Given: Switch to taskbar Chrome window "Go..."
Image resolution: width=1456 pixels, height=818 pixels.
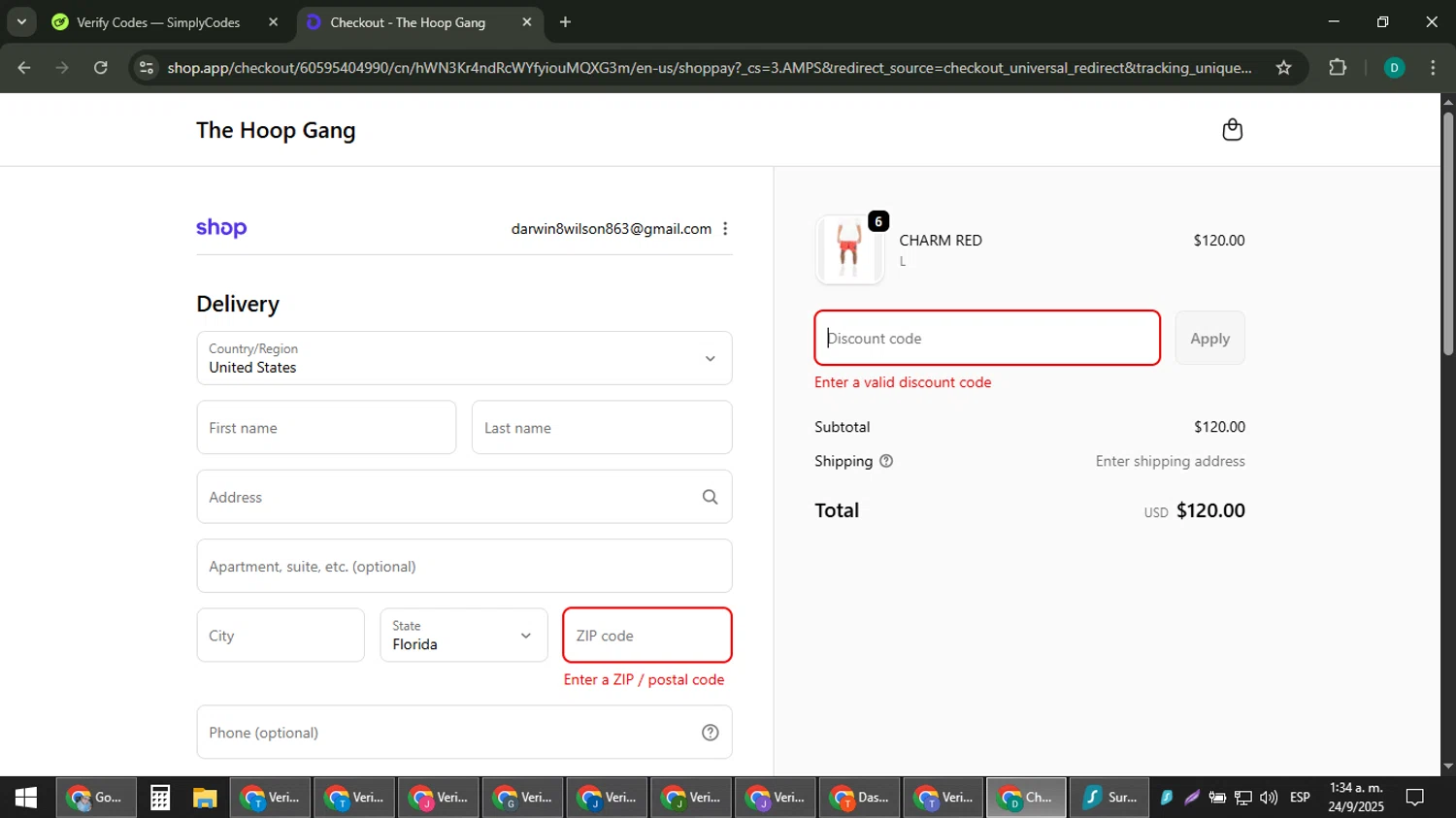Looking at the screenshot, I should click(95, 798).
